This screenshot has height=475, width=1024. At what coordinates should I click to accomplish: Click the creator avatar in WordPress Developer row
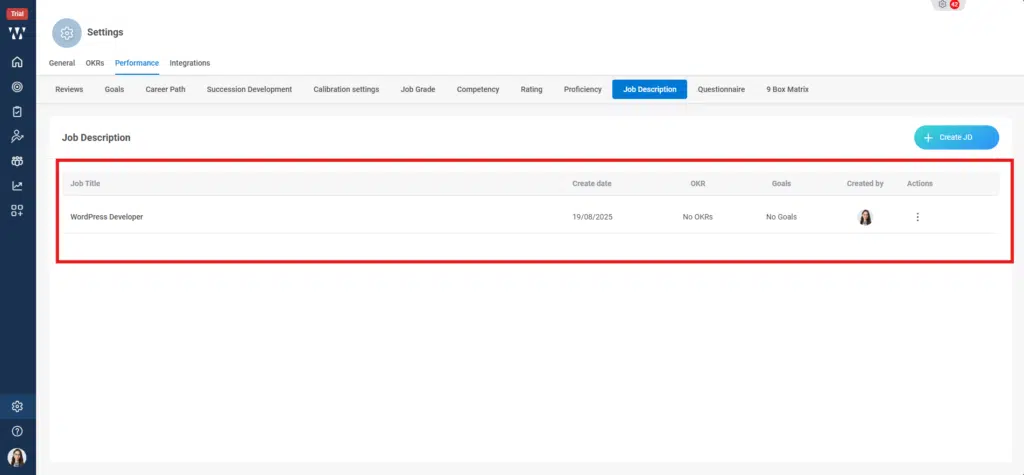(x=865, y=217)
